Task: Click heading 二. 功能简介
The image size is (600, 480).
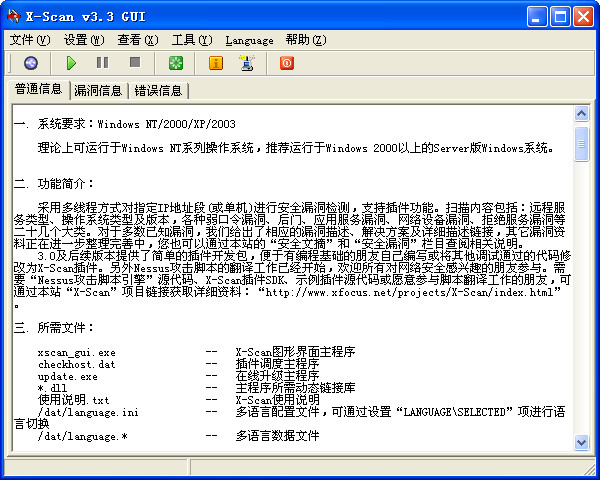Action: [54, 184]
